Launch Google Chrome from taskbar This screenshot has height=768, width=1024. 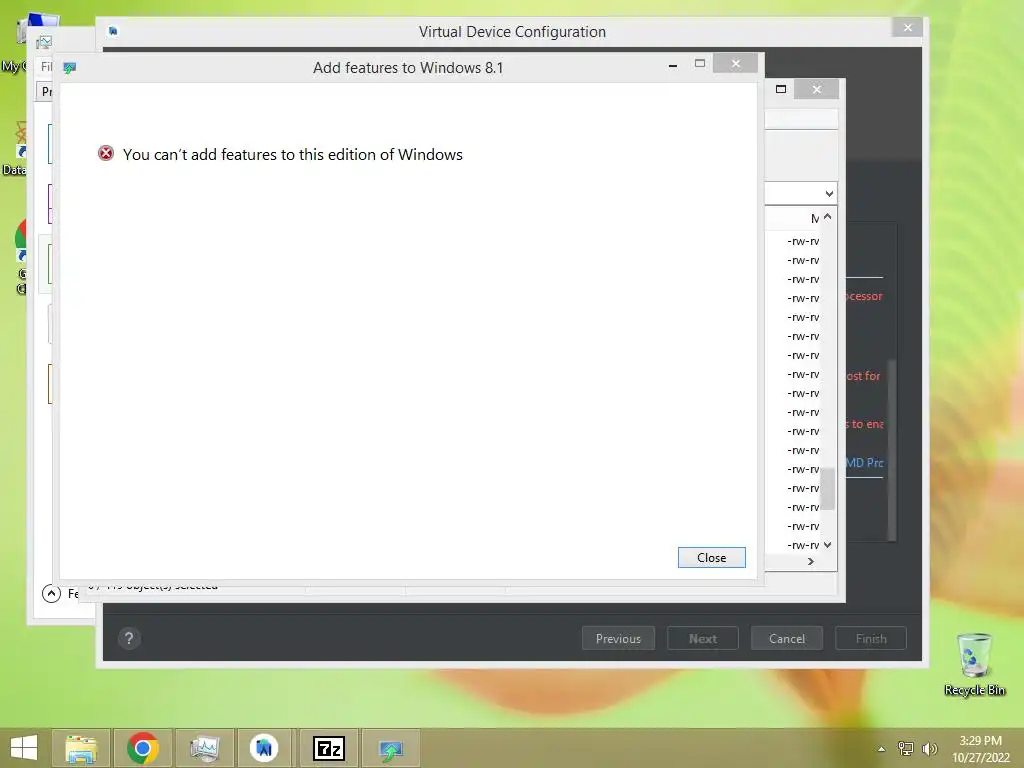point(142,748)
